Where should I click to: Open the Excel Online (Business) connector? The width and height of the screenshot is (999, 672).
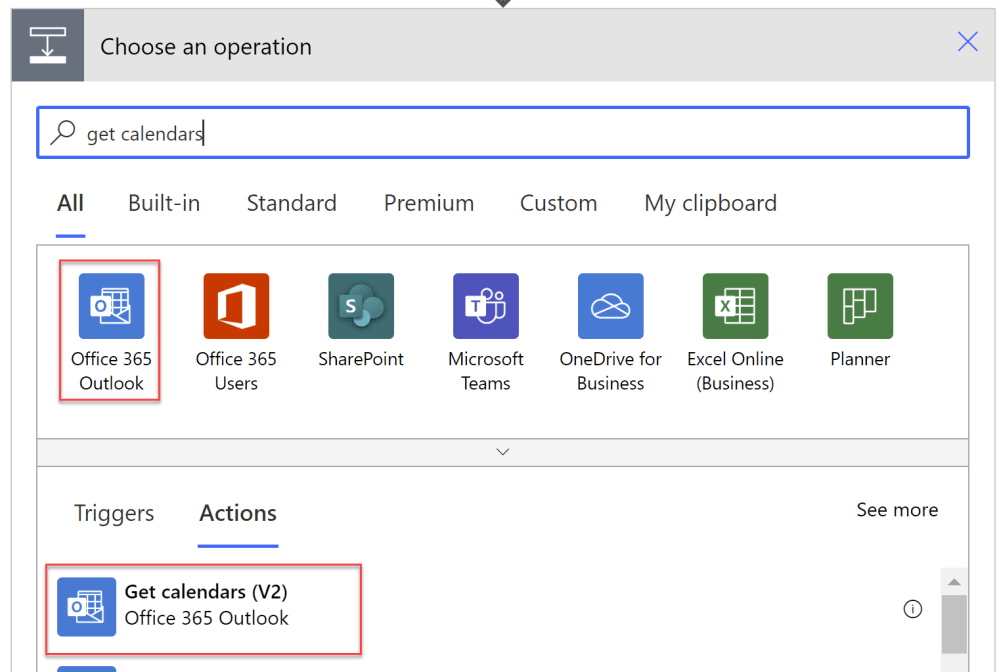(735, 320)
